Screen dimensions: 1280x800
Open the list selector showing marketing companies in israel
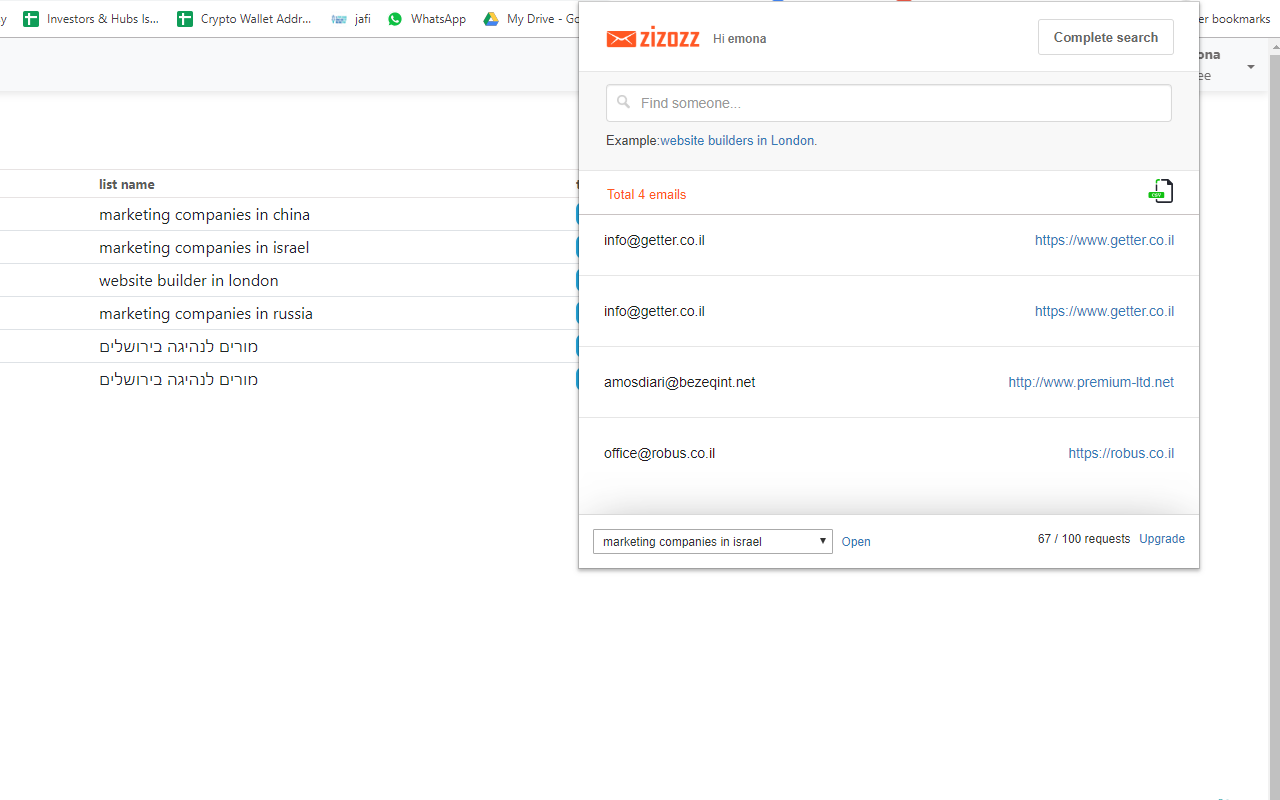tap(713, 541)
